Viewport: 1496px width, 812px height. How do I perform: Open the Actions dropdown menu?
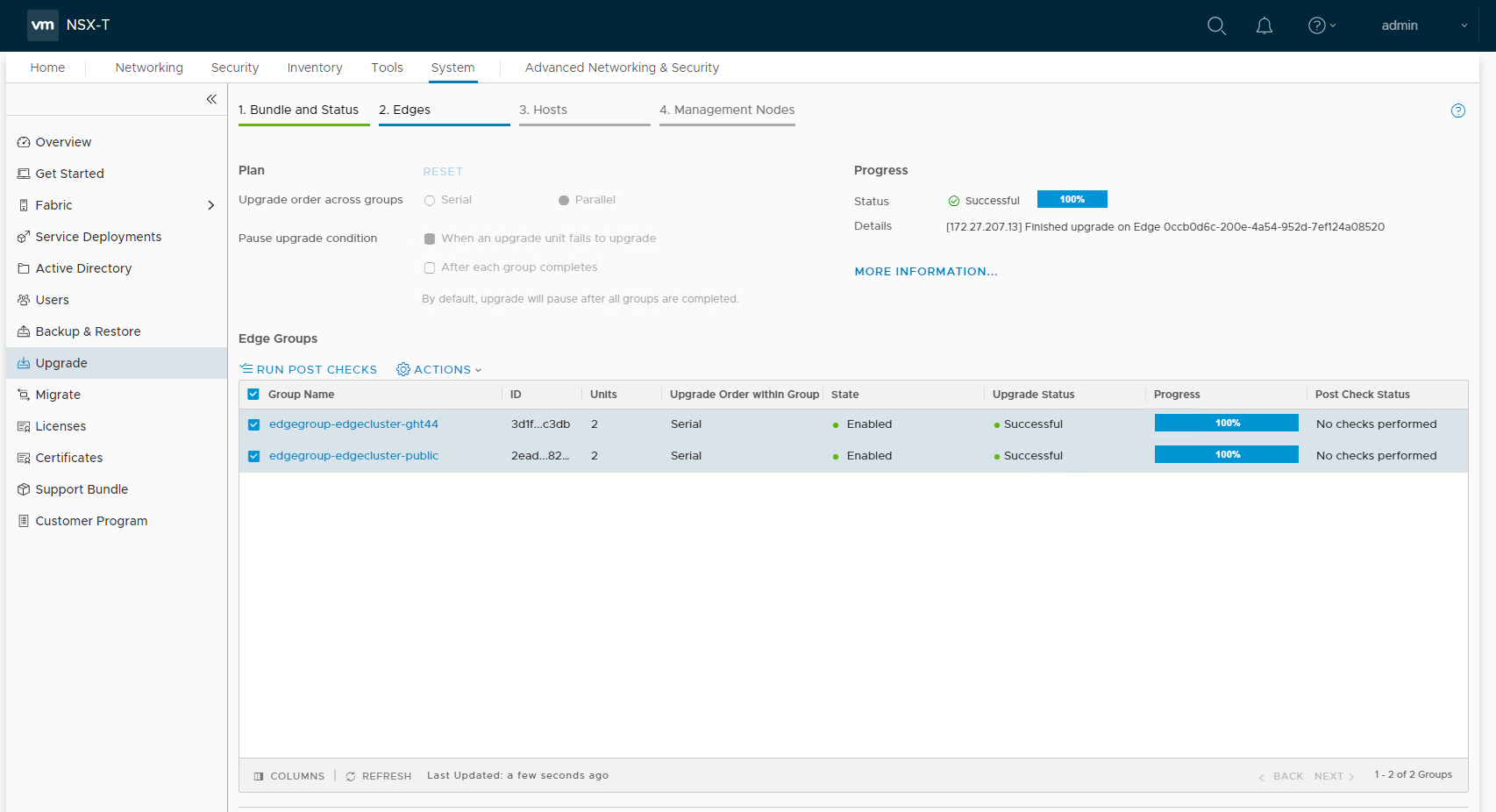point(439,370)
